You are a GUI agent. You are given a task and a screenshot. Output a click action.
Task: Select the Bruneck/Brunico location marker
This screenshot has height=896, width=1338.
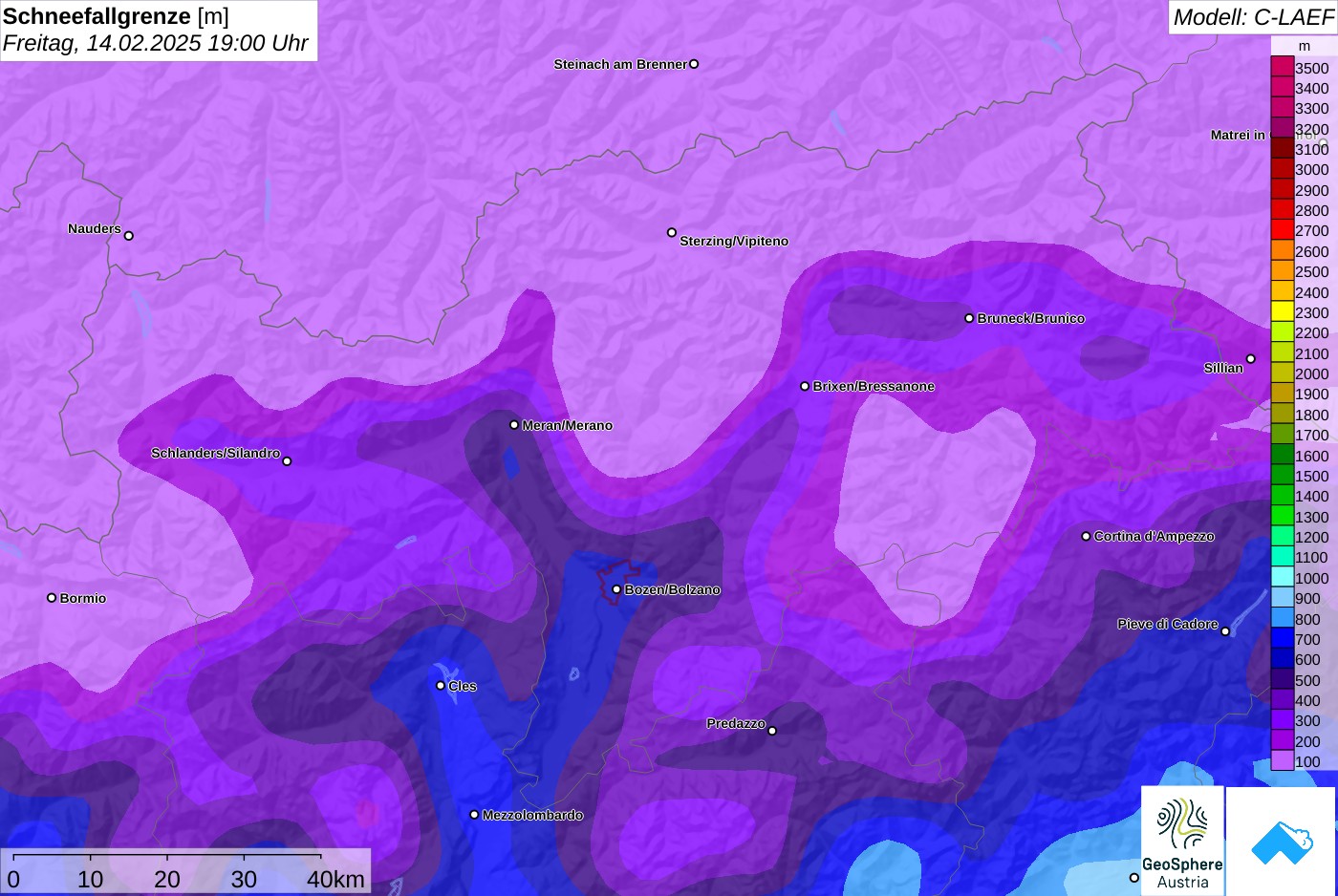969,318
